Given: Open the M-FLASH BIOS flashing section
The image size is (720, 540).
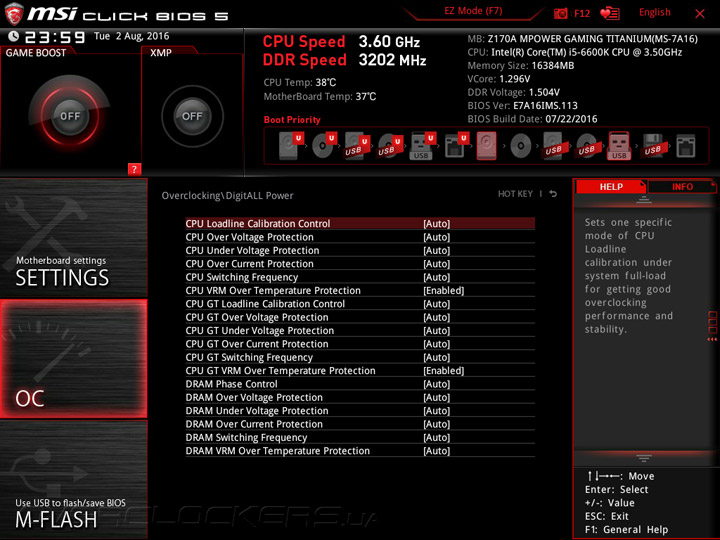Looking at the screenshot, I should coord(73,479).
